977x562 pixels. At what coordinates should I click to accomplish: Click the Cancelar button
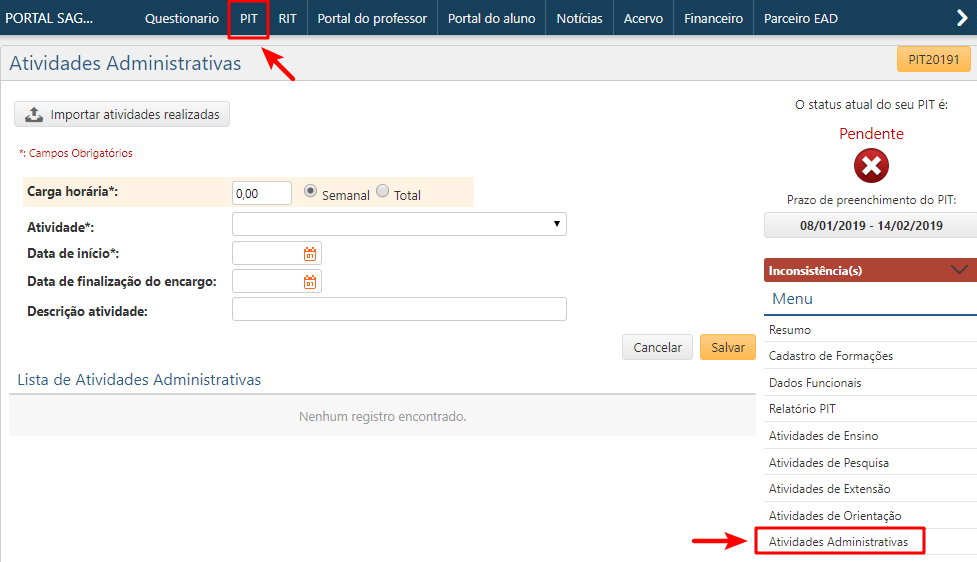point(657,347)
